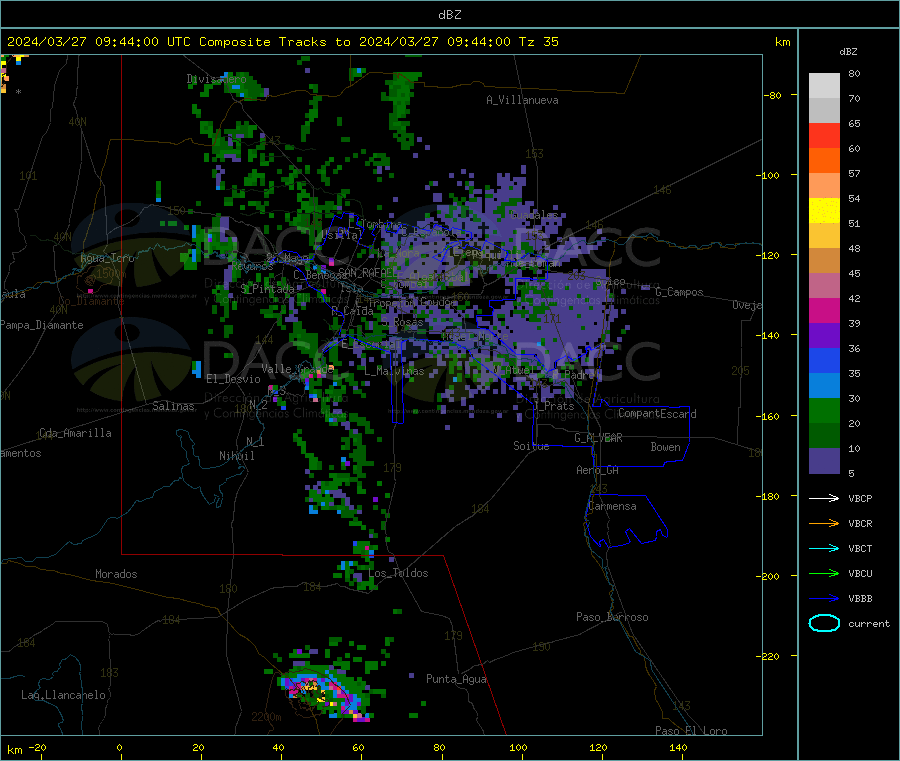The width and height of the screenshot is (900, 761).
Task: Click the cyan VBCT arrow in legend
Action: click(824, 548)
